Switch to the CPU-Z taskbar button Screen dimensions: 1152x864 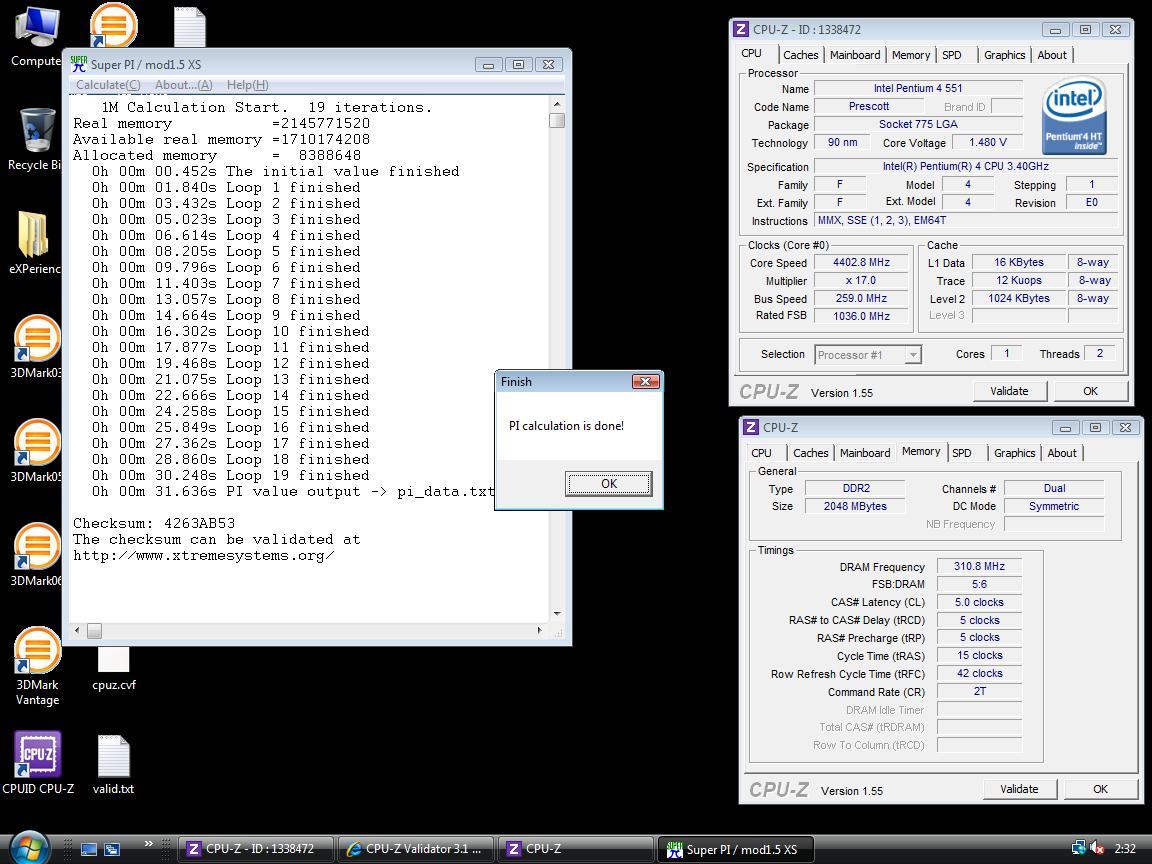[576, 849]
